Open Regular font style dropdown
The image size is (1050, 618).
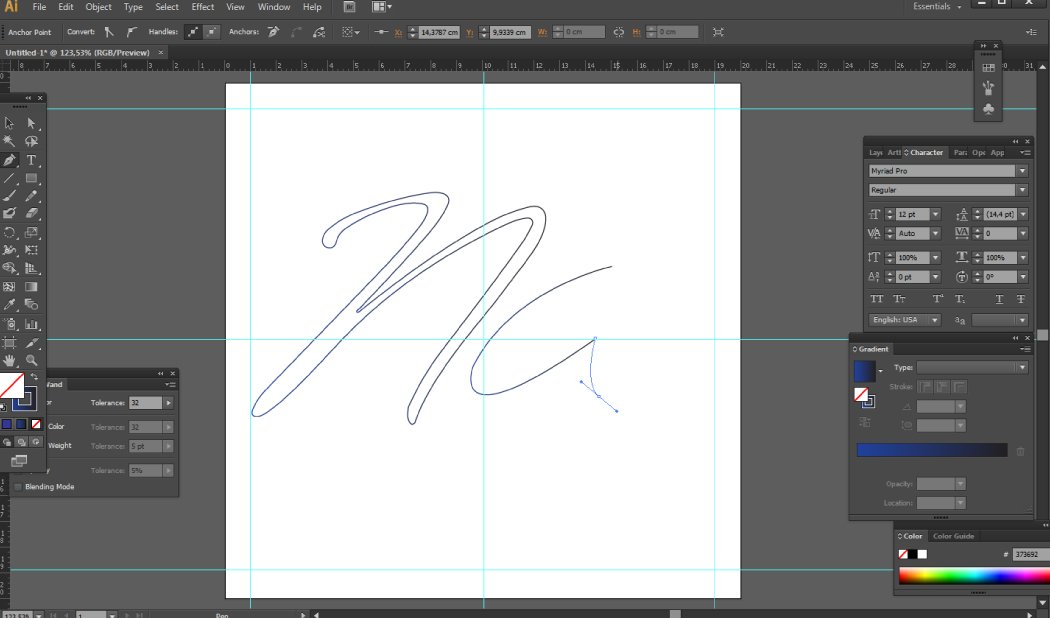pos(1022,190)
